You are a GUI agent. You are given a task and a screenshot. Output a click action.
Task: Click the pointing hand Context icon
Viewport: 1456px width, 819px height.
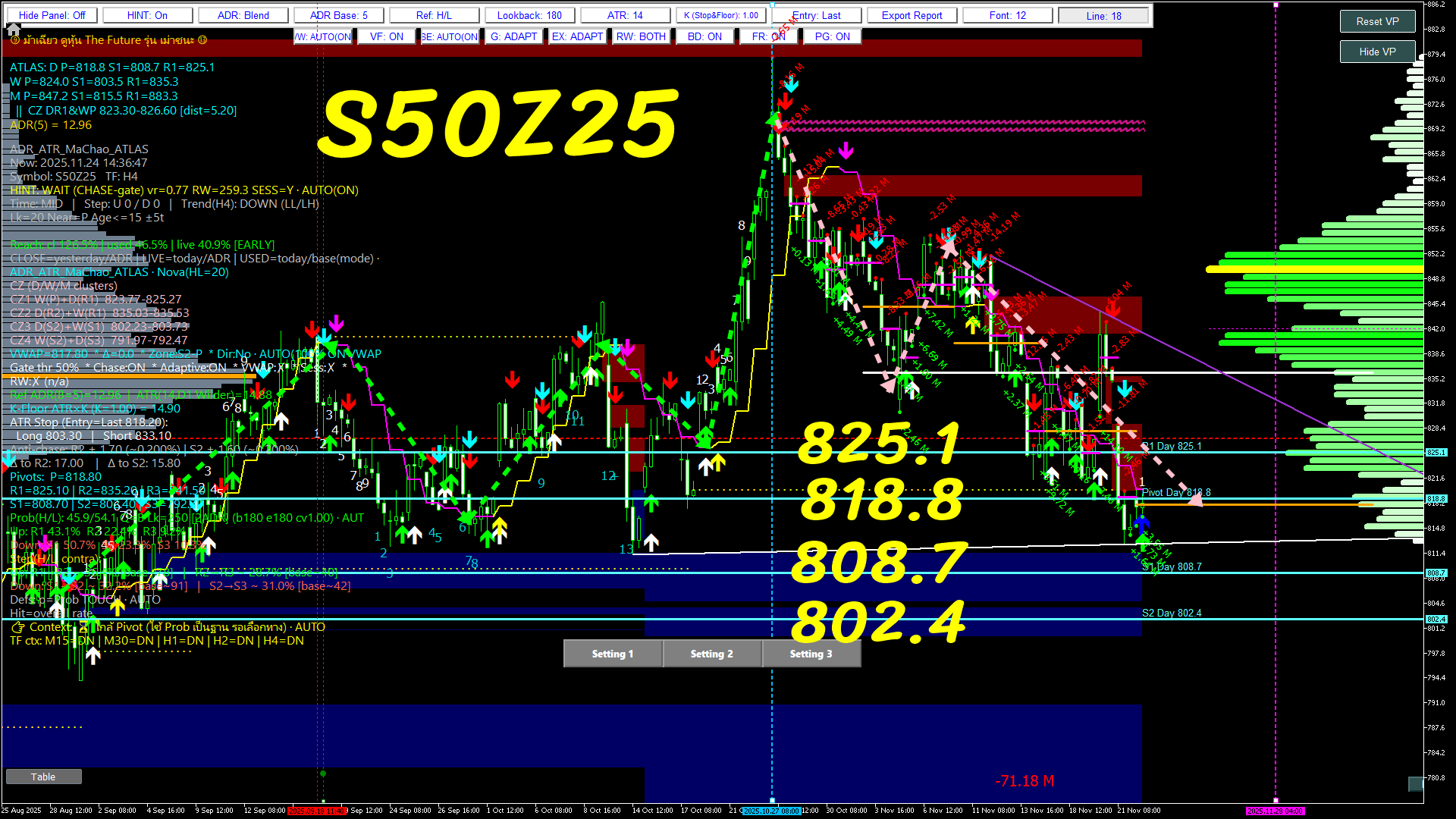coord(18,627)
